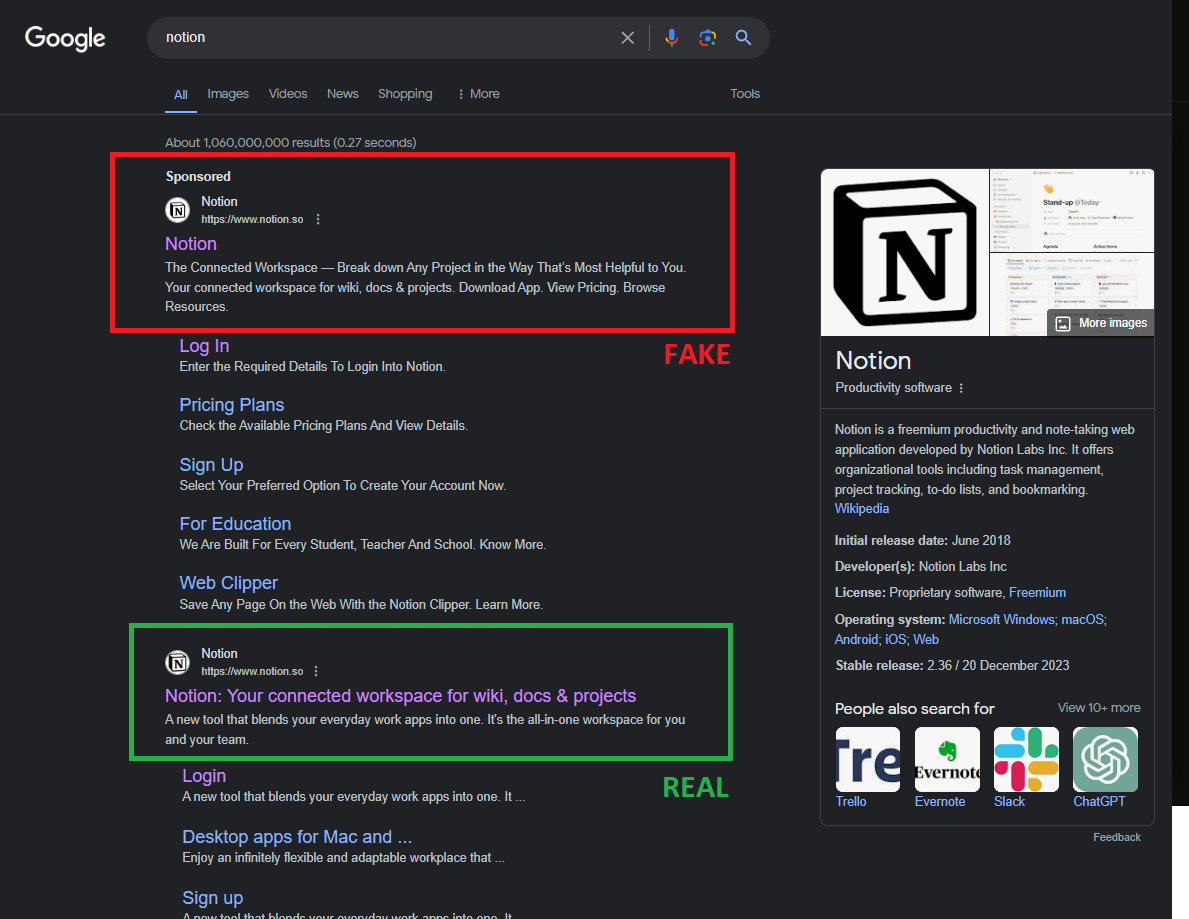
Task: Open the ChatGPT related search tile
Action: [x=1105, y=768]
